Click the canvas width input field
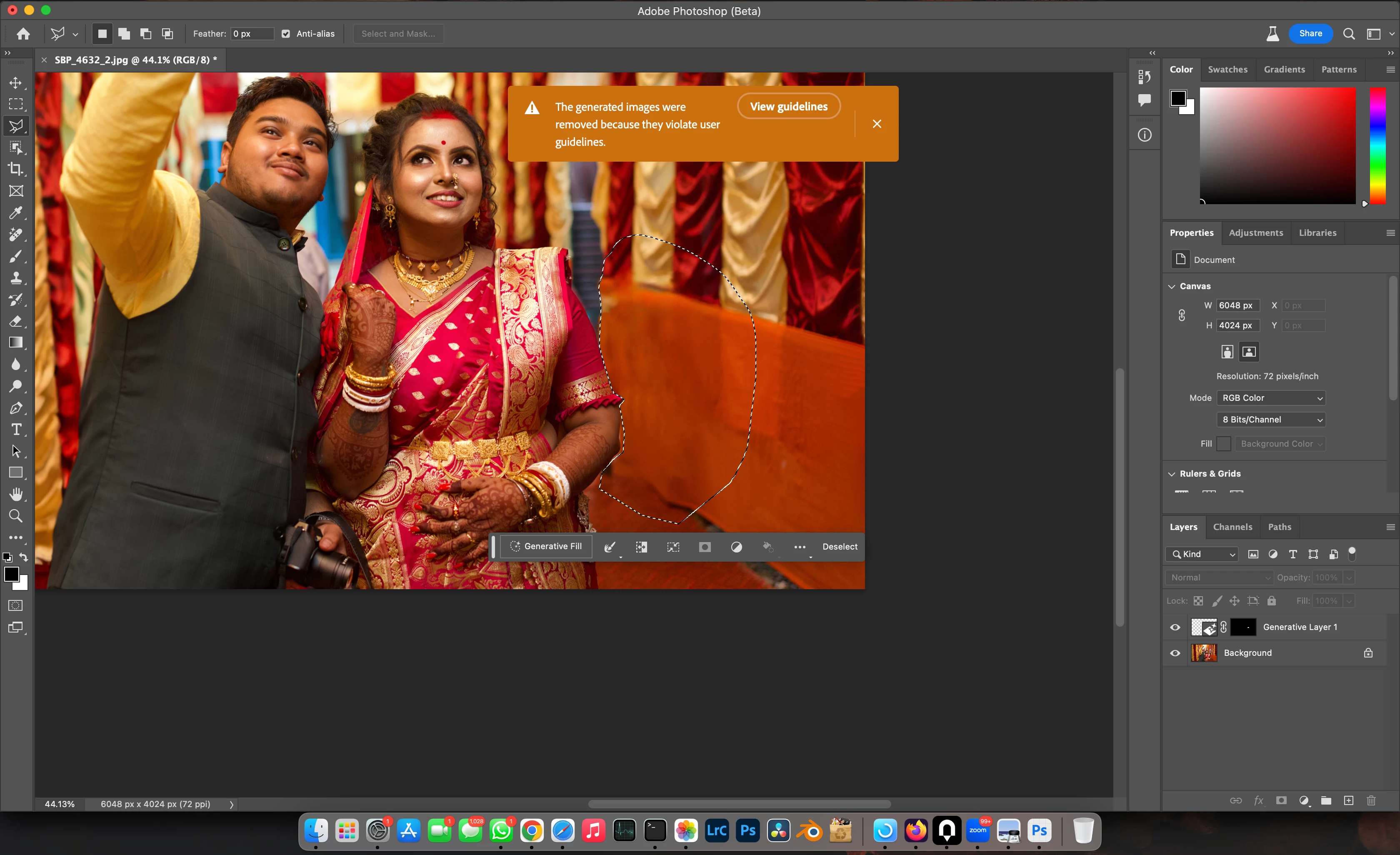Viewport: 1400px width, 855px height. (x=1237, y=306)
